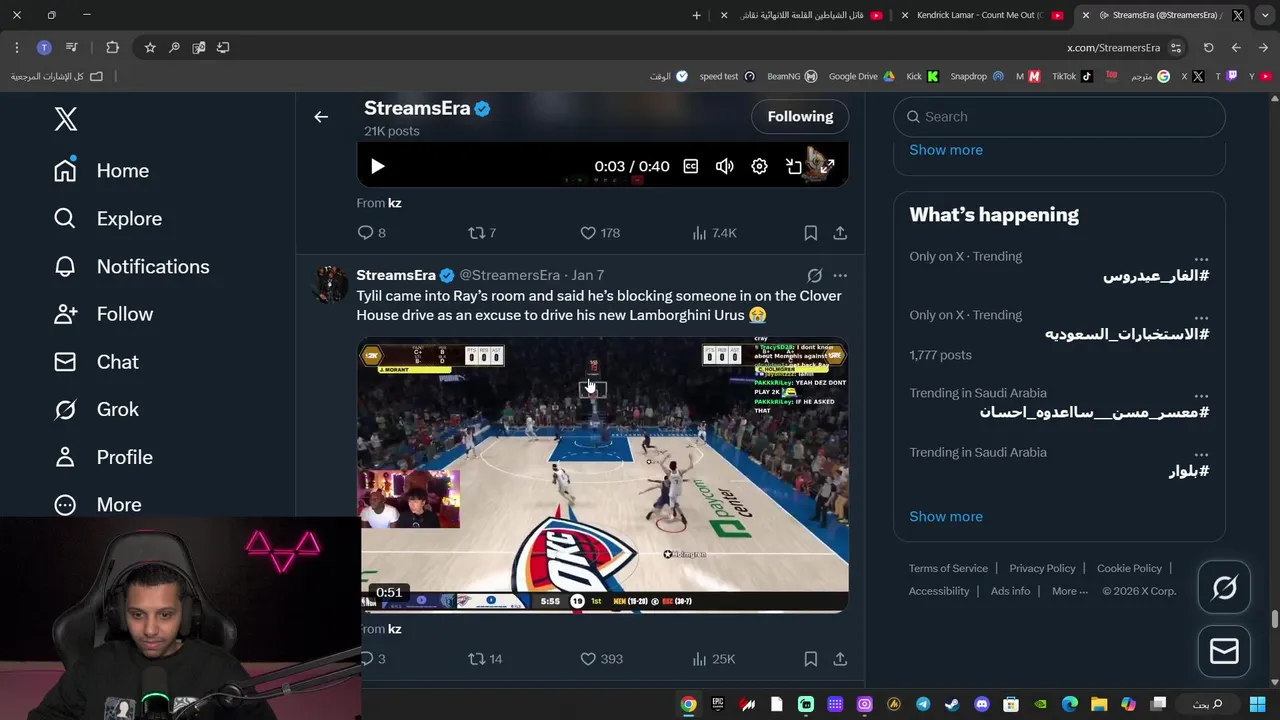The width and height of the screenshot is (1280, 720).
Task: Open options for the بلوار# trend
Action: coord(1201,455)
